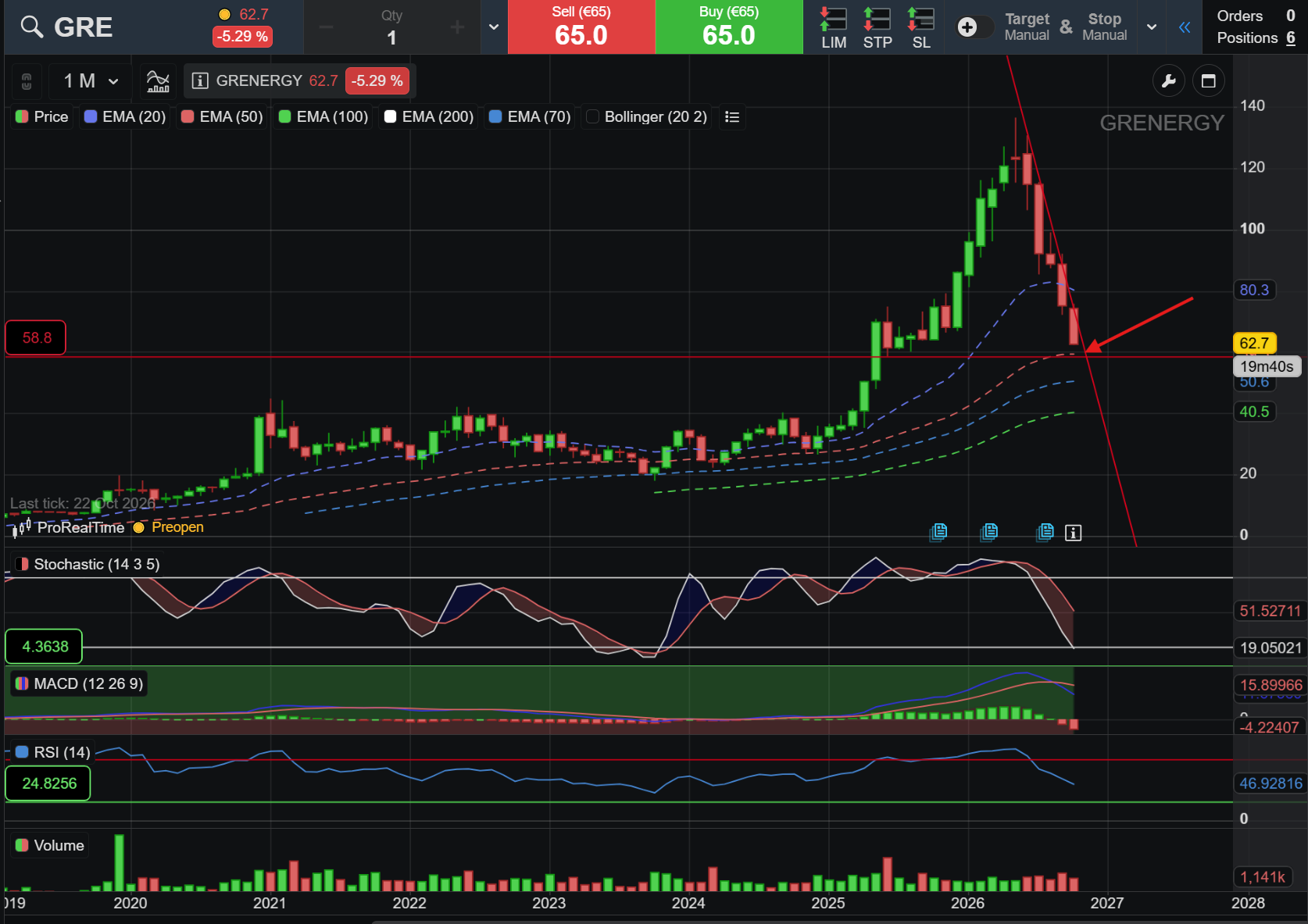
Task: Click the leftmost document event icon on chart
Action: point(938,533)
